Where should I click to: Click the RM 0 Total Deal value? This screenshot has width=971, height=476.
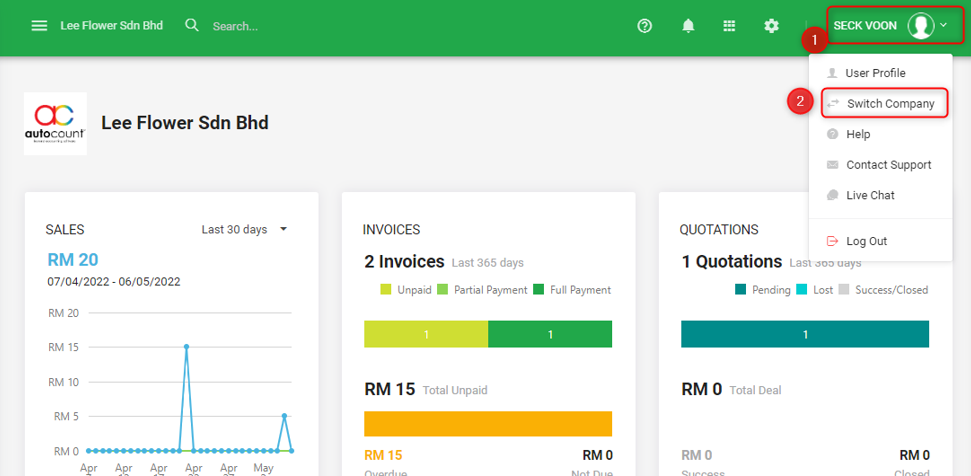[x=702, y=389]
